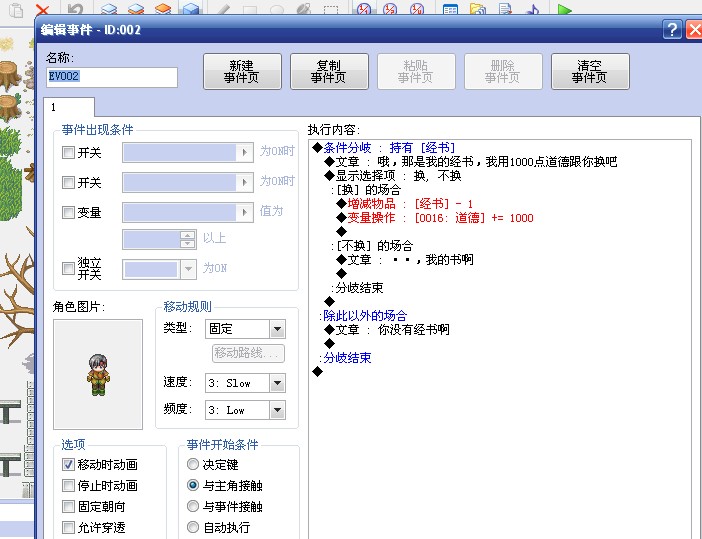702x539 pixels.
Task: Select the [不换] 的场合 branch line
Action: (x=372, y=246)
